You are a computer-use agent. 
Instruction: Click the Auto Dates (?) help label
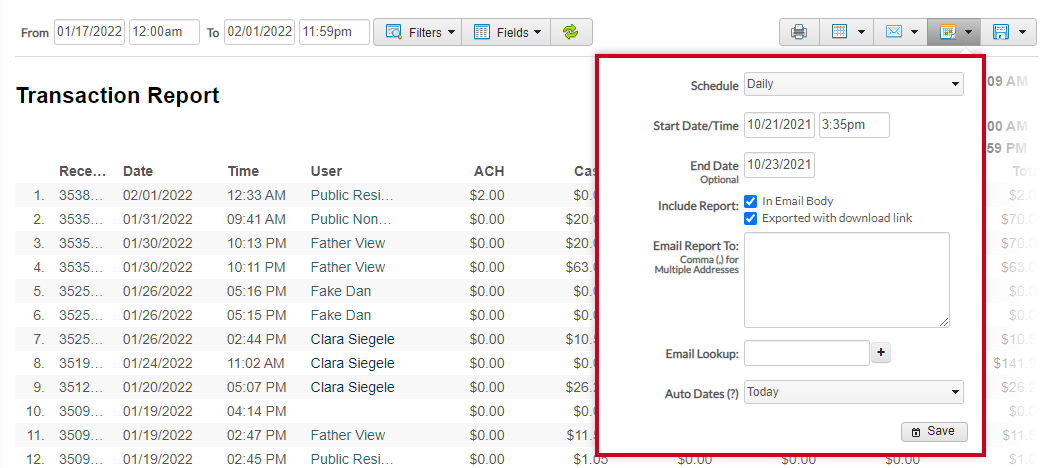702,394
